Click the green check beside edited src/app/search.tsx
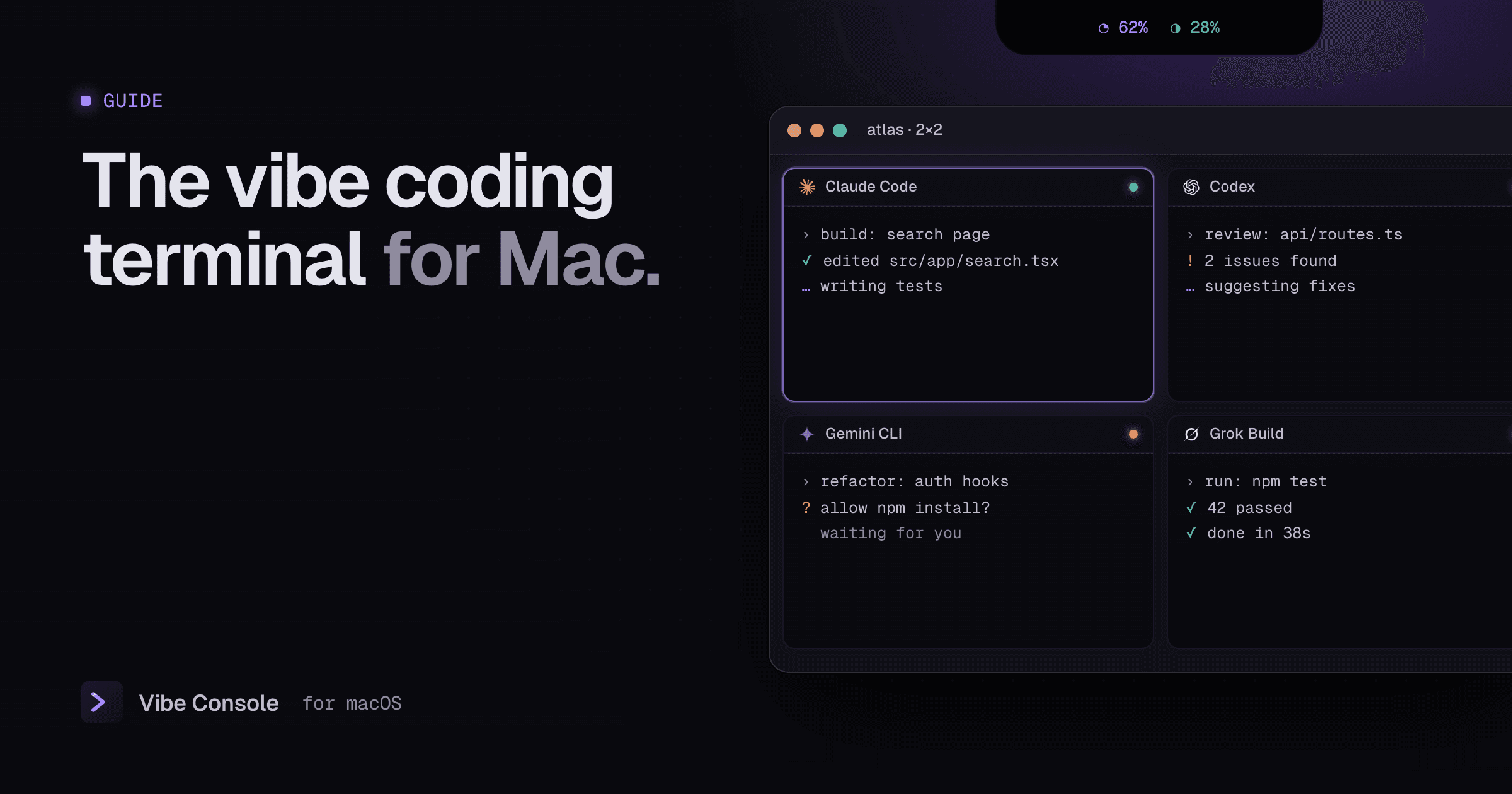 pyautogui.click(x=807, y=260)
